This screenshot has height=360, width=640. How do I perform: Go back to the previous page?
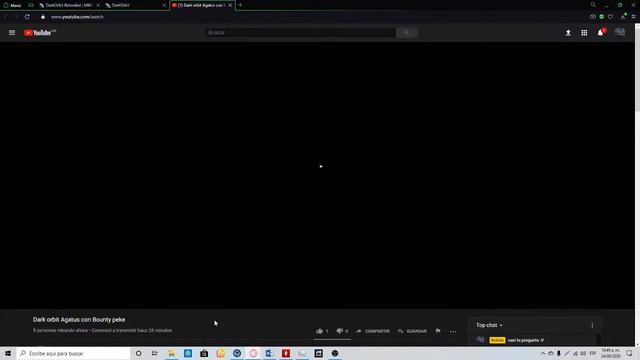(x=6, y=17)
